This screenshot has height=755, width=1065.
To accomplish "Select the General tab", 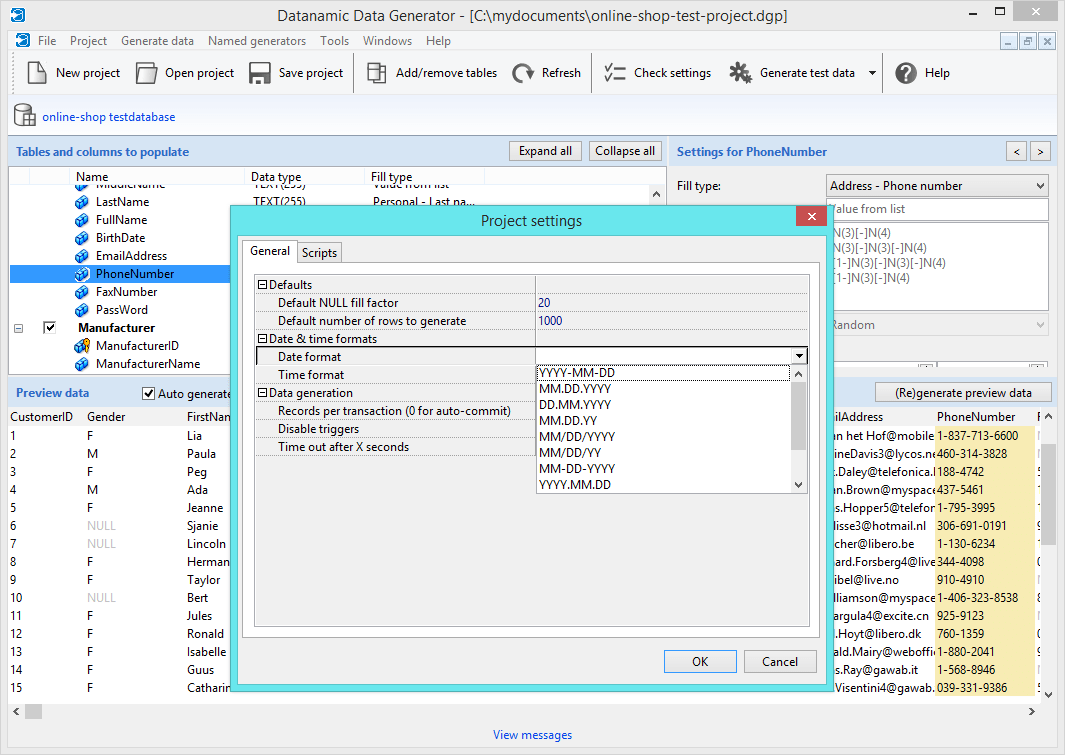I will 270,251.
